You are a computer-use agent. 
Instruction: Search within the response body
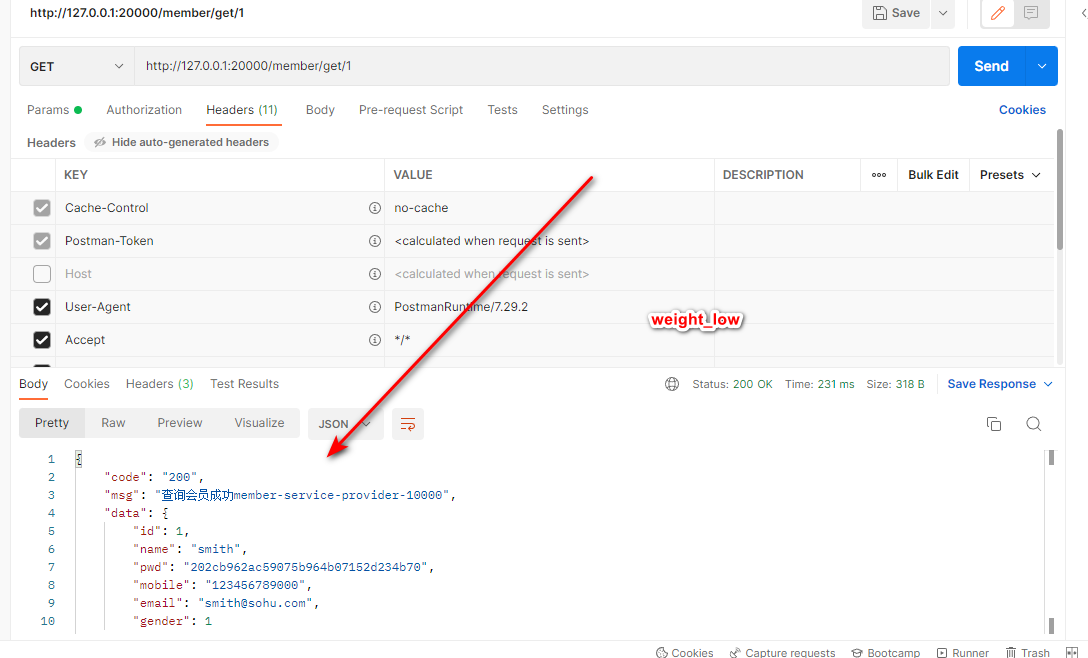[x=1033, y=424]
